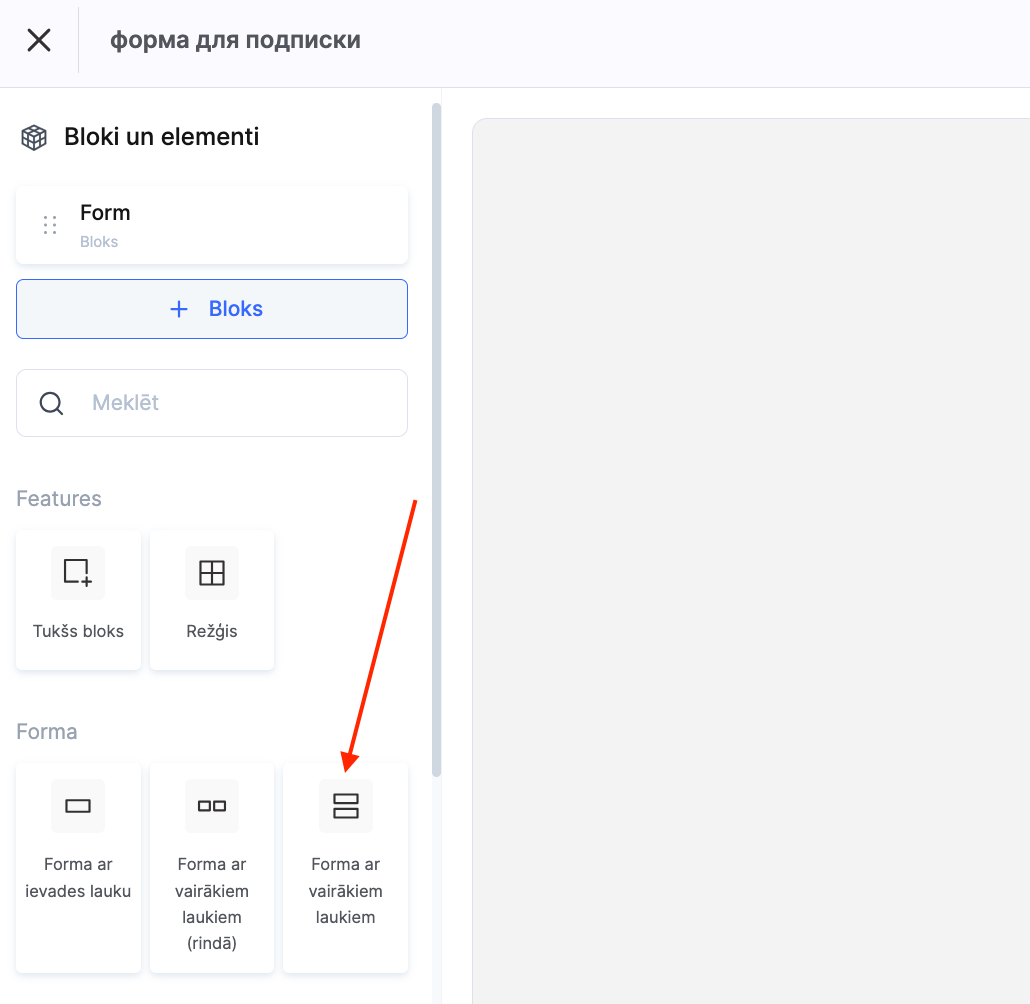
Task: Select the Tukšs bloks icon
Action: (x=78, y=573)
